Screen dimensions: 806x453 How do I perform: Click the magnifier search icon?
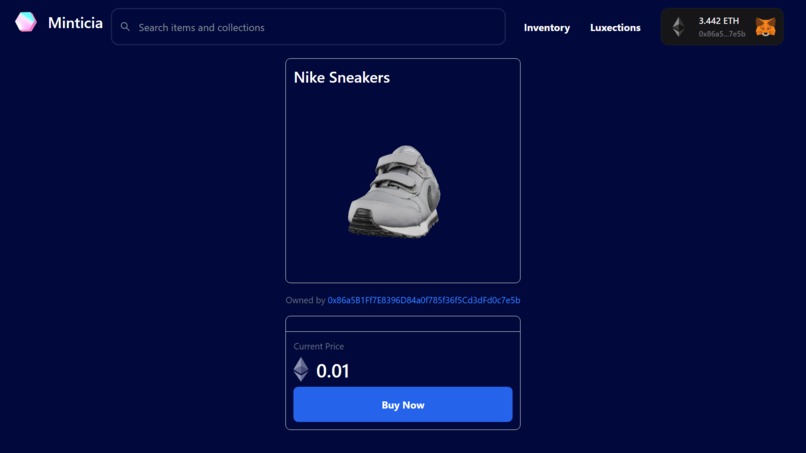pyautogui.click(x=125, y=27)
